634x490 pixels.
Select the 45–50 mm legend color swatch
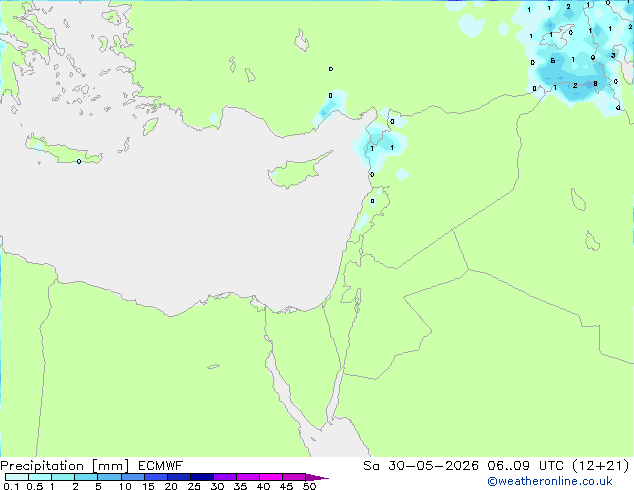pyautogui.click(x=294, y=477)
